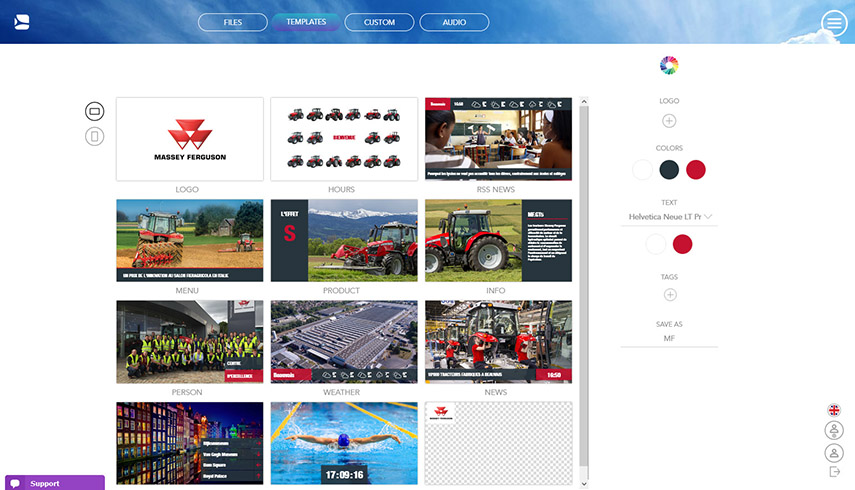This screenshot has height=490, width=855.
Task: Select the INFO template thumbnail
Action: click(x=498, y=240)
